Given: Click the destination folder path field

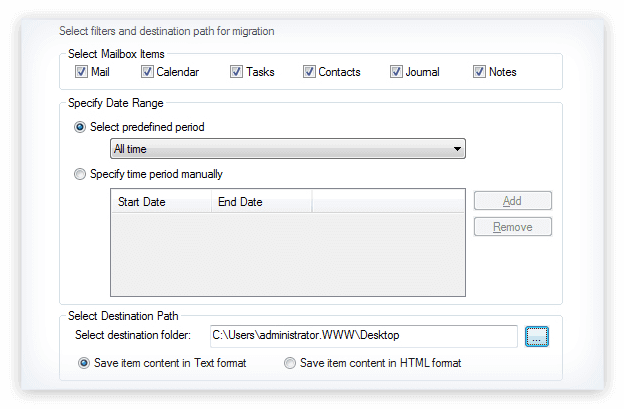Looking at the screenshot, I should click(362, 335).
